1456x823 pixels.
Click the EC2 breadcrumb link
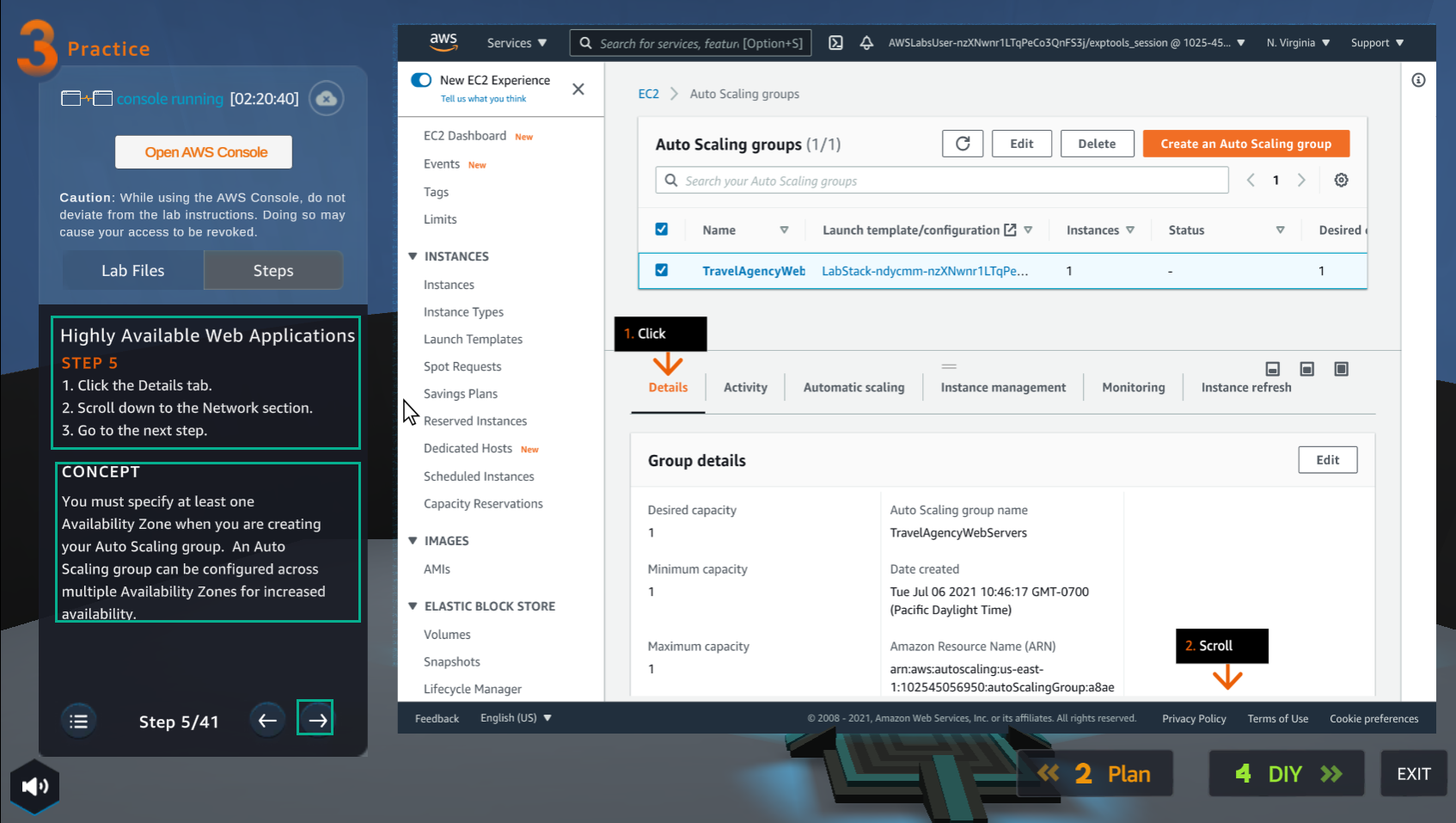(x=648, y=94)
